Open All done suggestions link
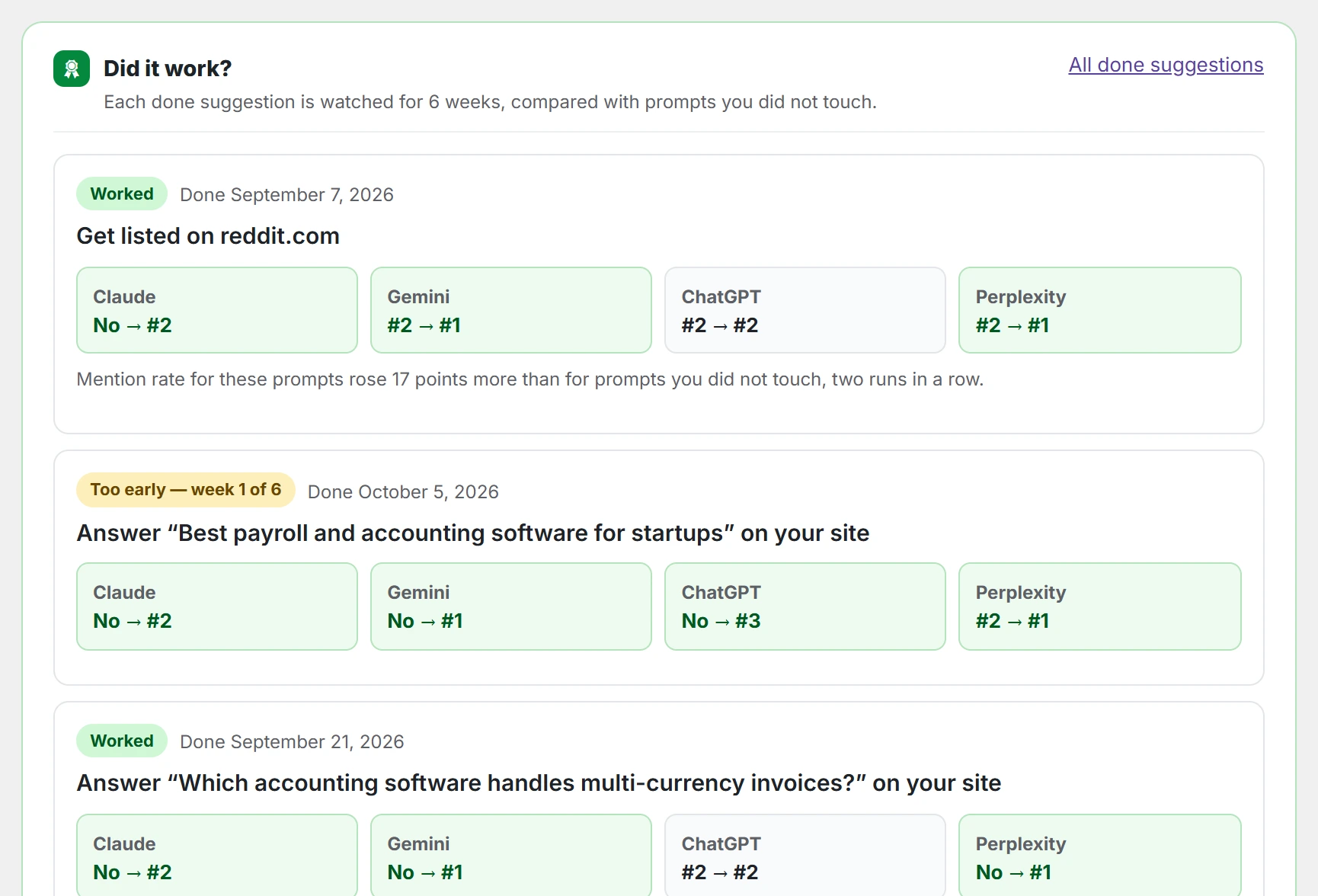Image resolution: width=1318 pixels, height=896 pixels. (x=1166, y=65)
